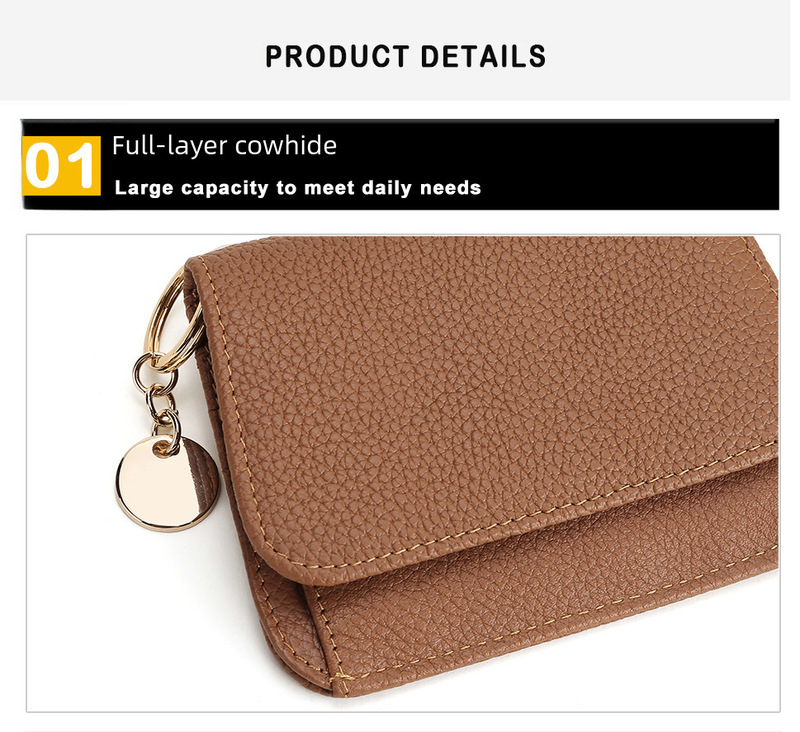Click the medium gold ring below the key ring
800x732 pixels.
pyautogui.click(x=155, y=373)
